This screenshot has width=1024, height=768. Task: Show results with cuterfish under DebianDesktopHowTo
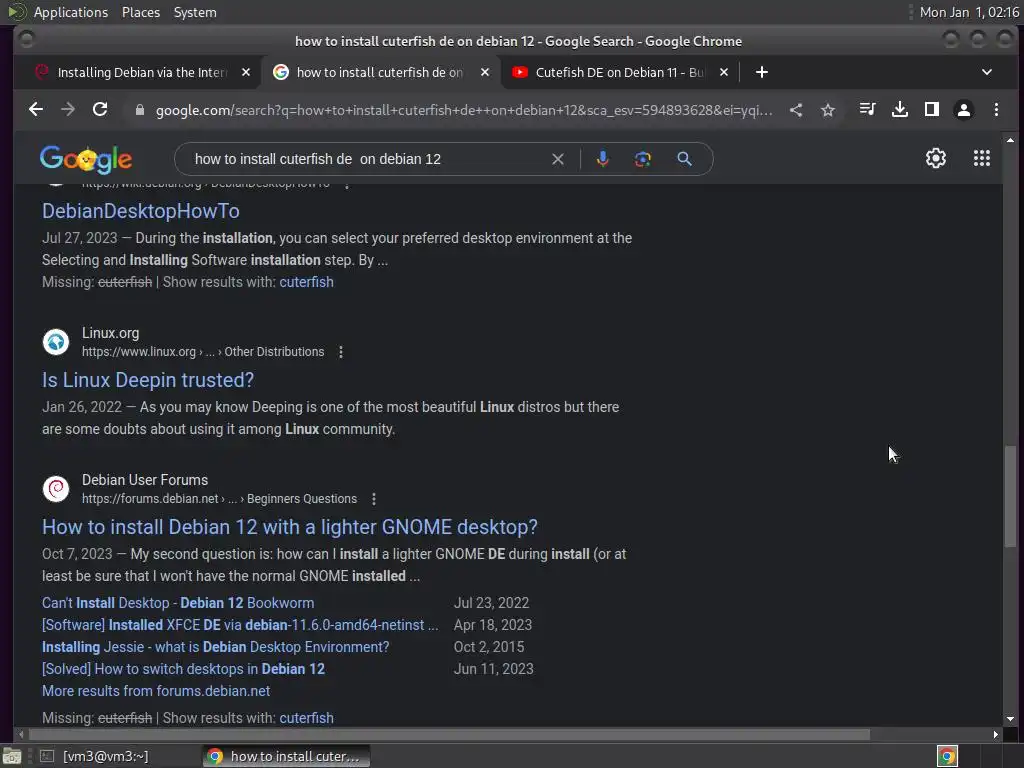coord(306,282)
